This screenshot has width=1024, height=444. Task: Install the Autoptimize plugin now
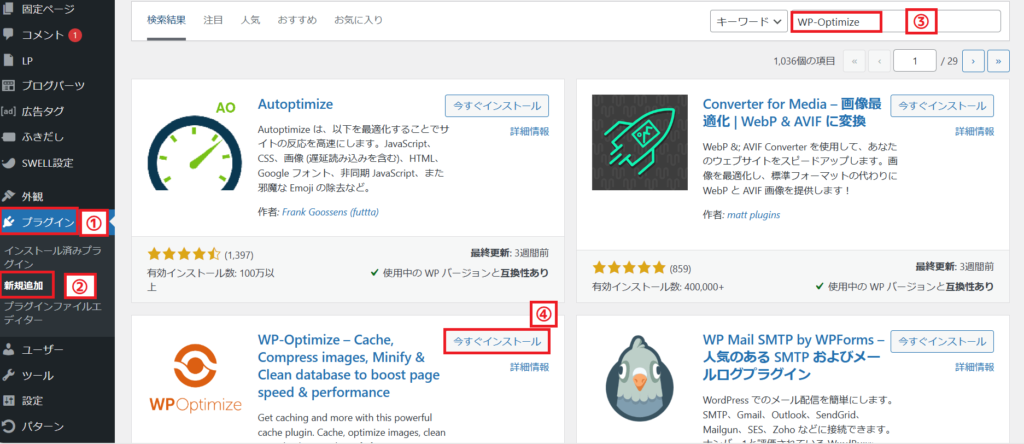click(x=497, y=106)
